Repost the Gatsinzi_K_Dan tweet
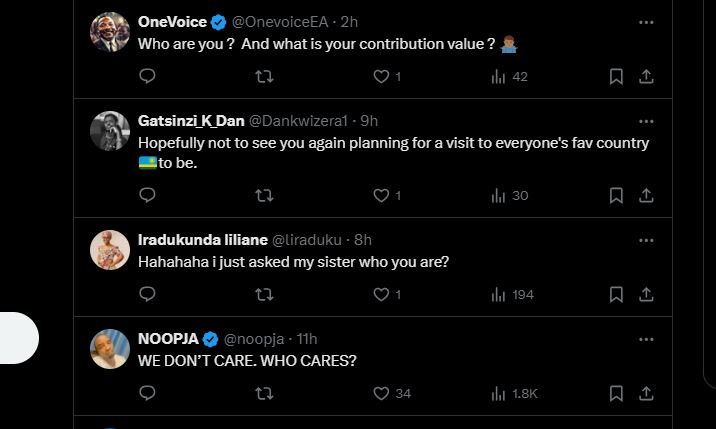This screenshot has height=429, width=716. coord(264,196)
